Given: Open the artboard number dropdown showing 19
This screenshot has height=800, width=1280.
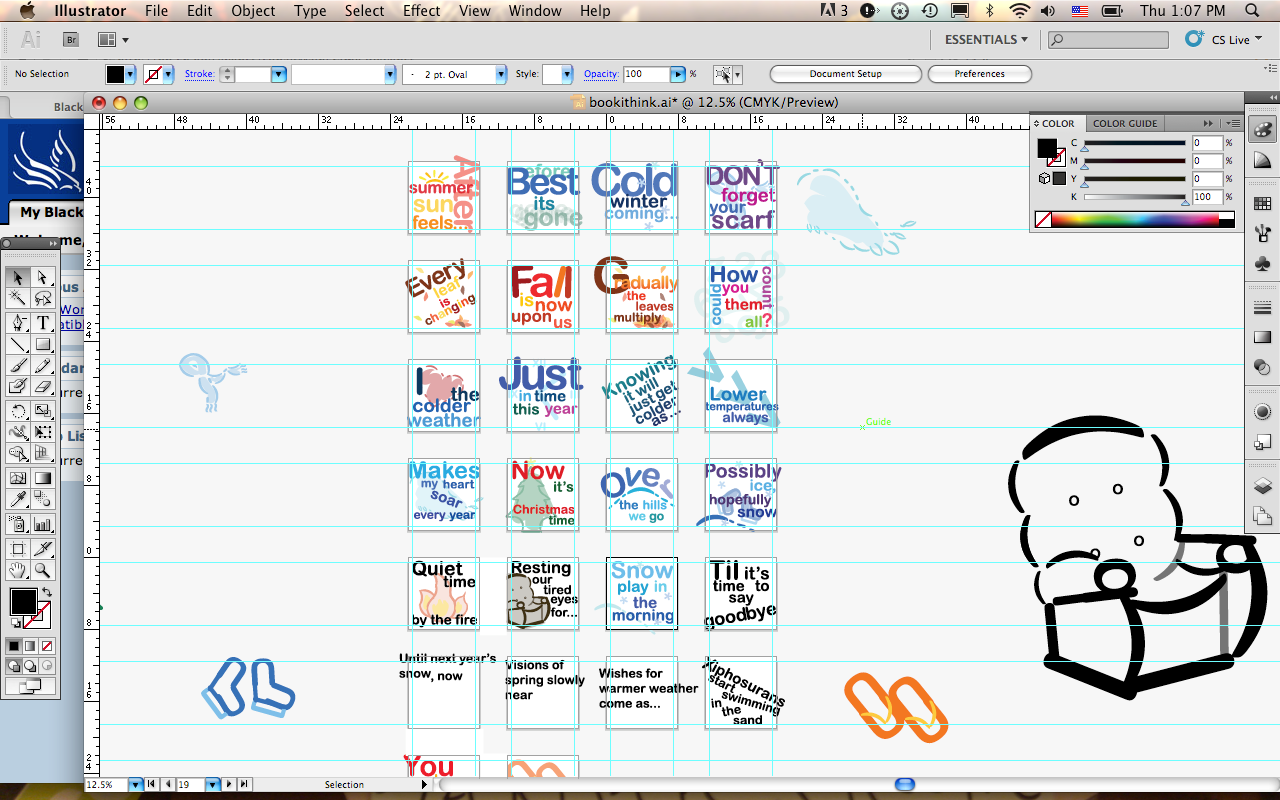Looking at the screenshot, I should pos(212,785).
